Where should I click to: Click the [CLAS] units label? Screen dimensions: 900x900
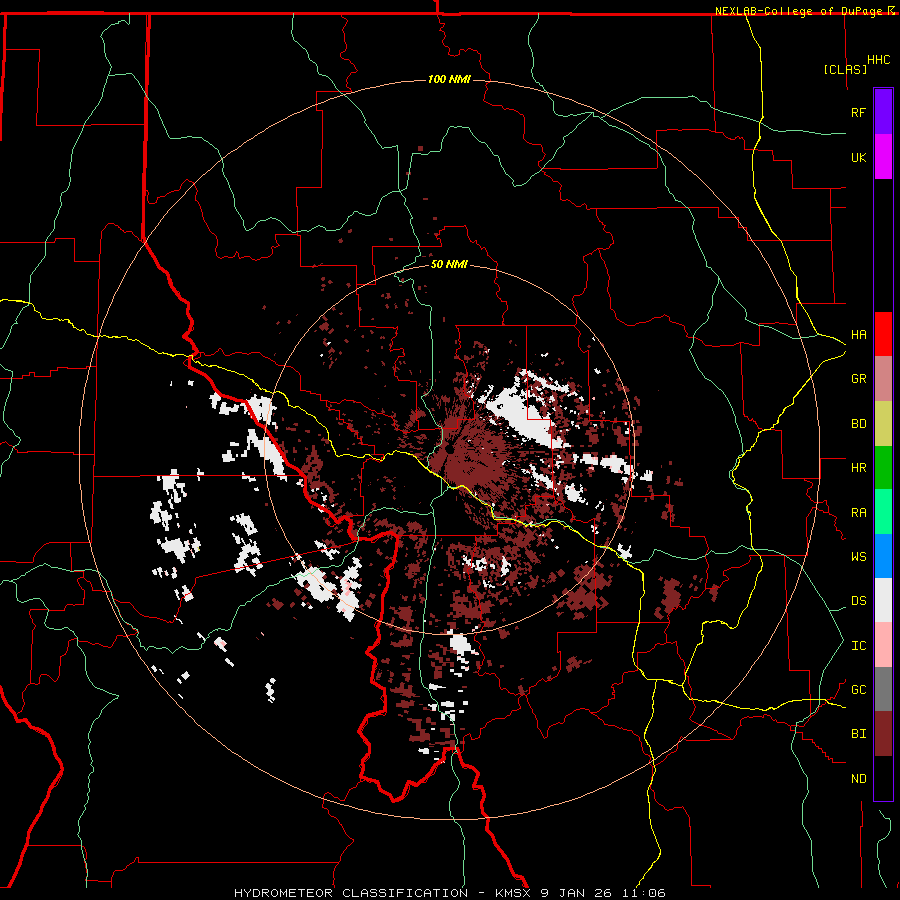845,69
